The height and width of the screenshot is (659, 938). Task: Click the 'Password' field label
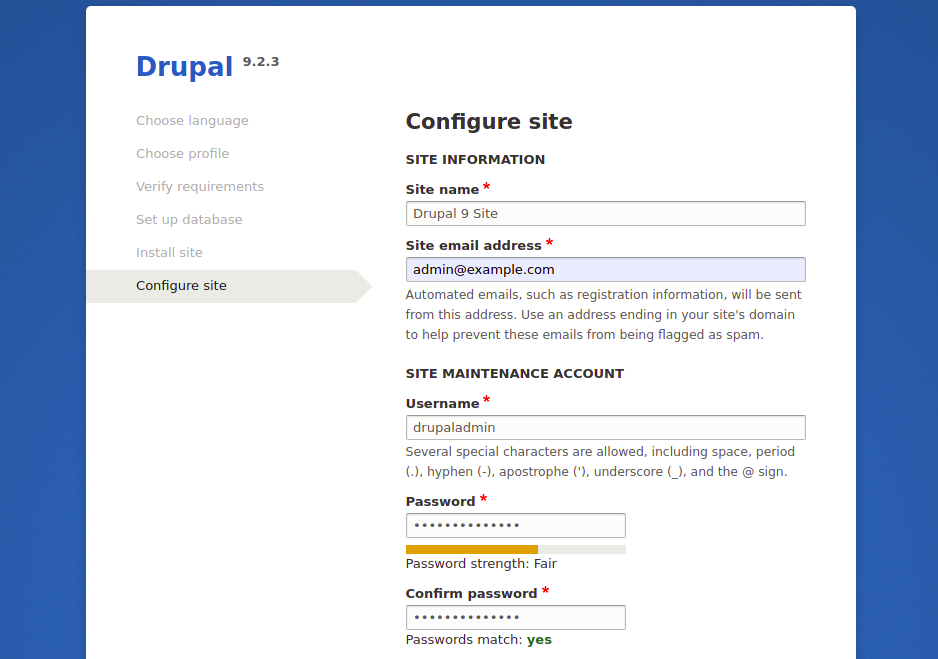440,502
